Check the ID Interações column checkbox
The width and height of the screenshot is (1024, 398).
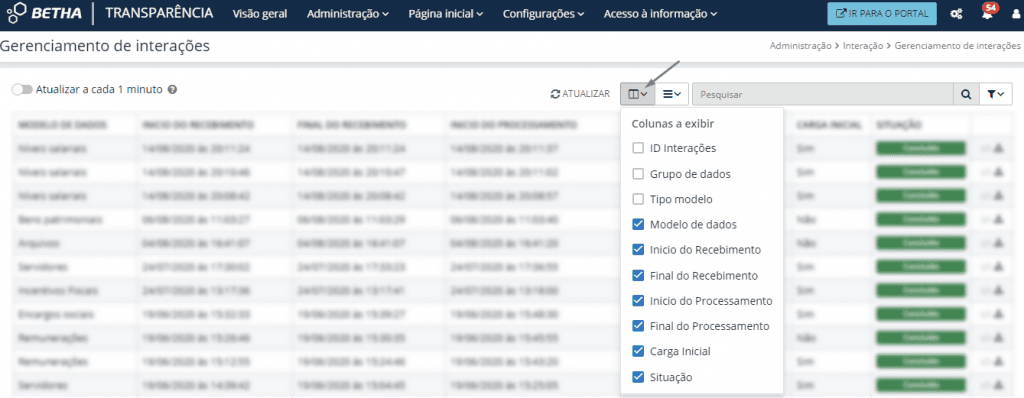pyautogui.click(x=638, y=148)
